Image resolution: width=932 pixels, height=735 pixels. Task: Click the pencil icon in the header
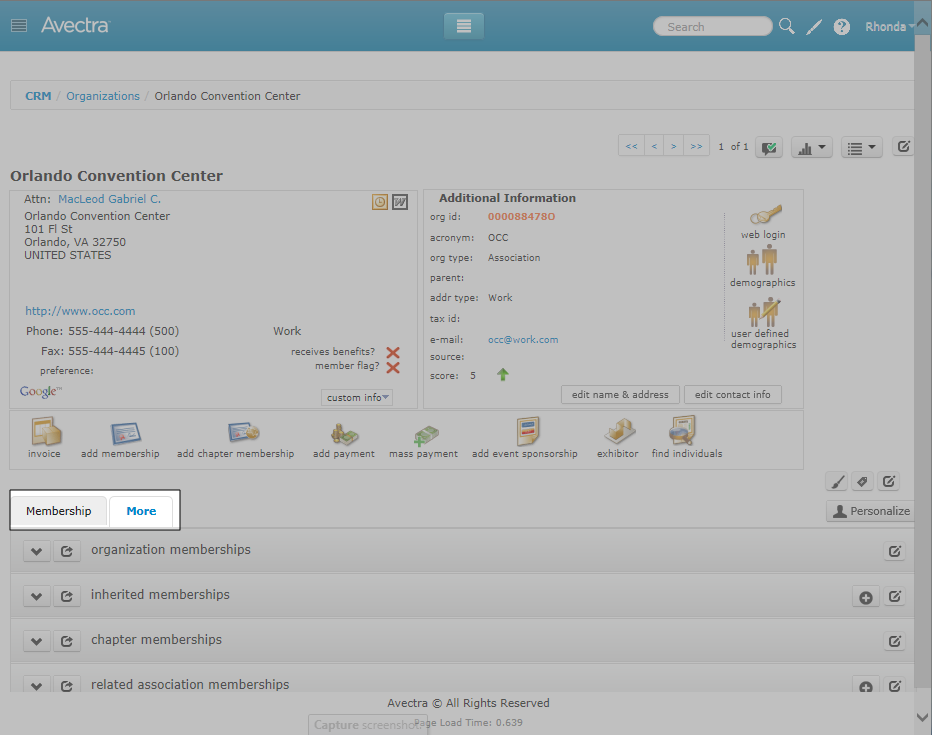click(x=814, y=27)
